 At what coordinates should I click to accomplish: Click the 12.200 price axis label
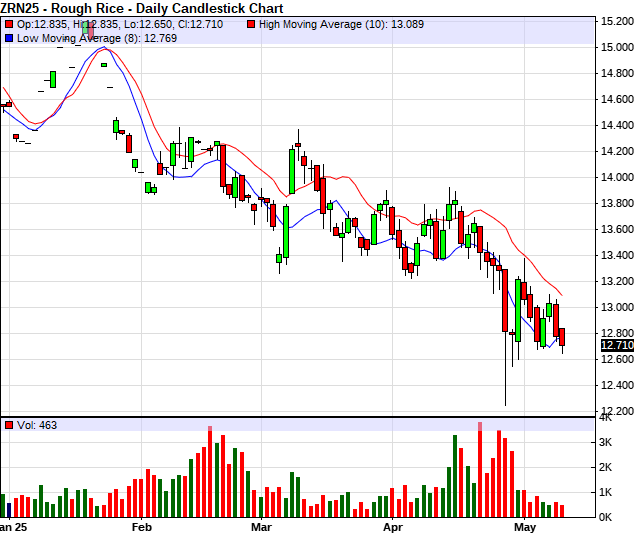[617, 411]
